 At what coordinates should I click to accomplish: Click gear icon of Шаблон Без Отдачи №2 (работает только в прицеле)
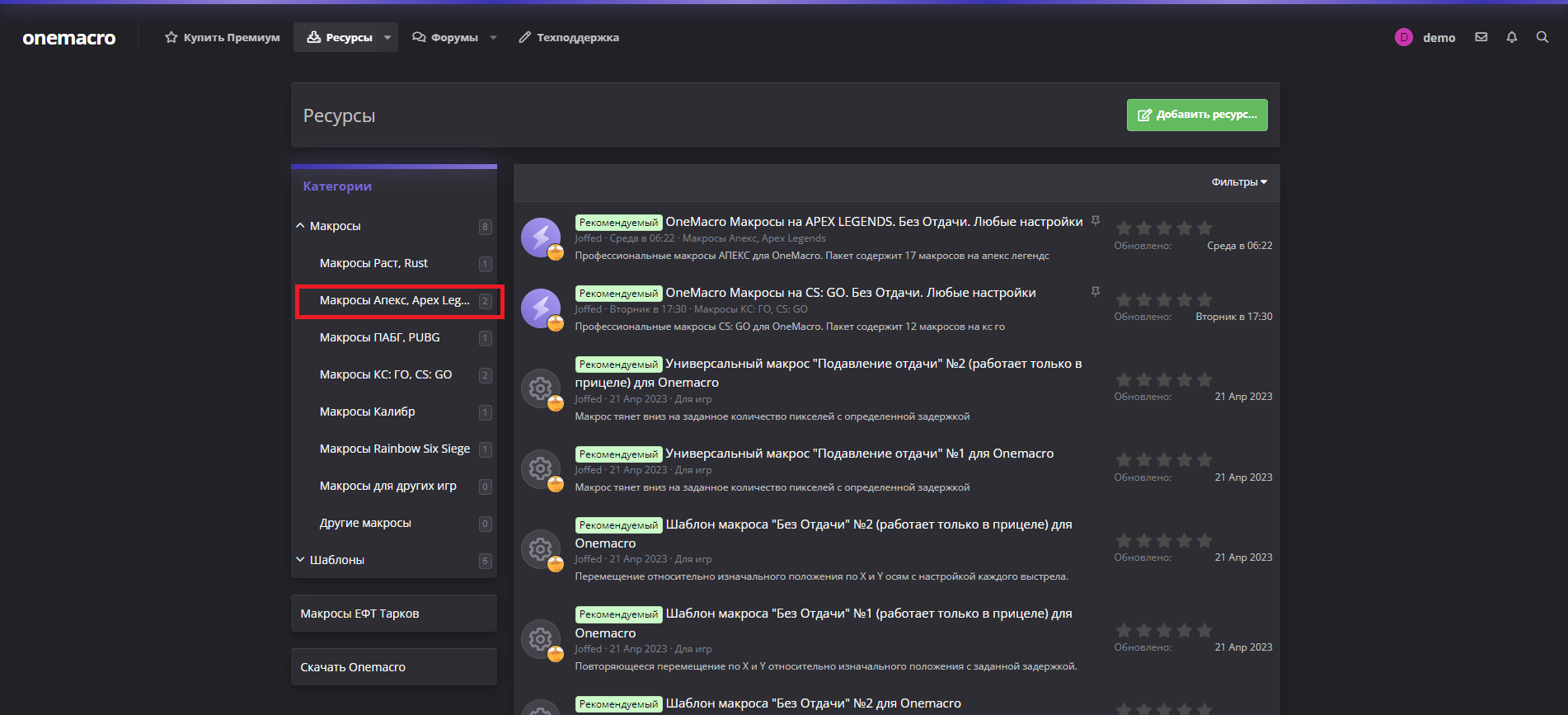(x=541, y=549)
